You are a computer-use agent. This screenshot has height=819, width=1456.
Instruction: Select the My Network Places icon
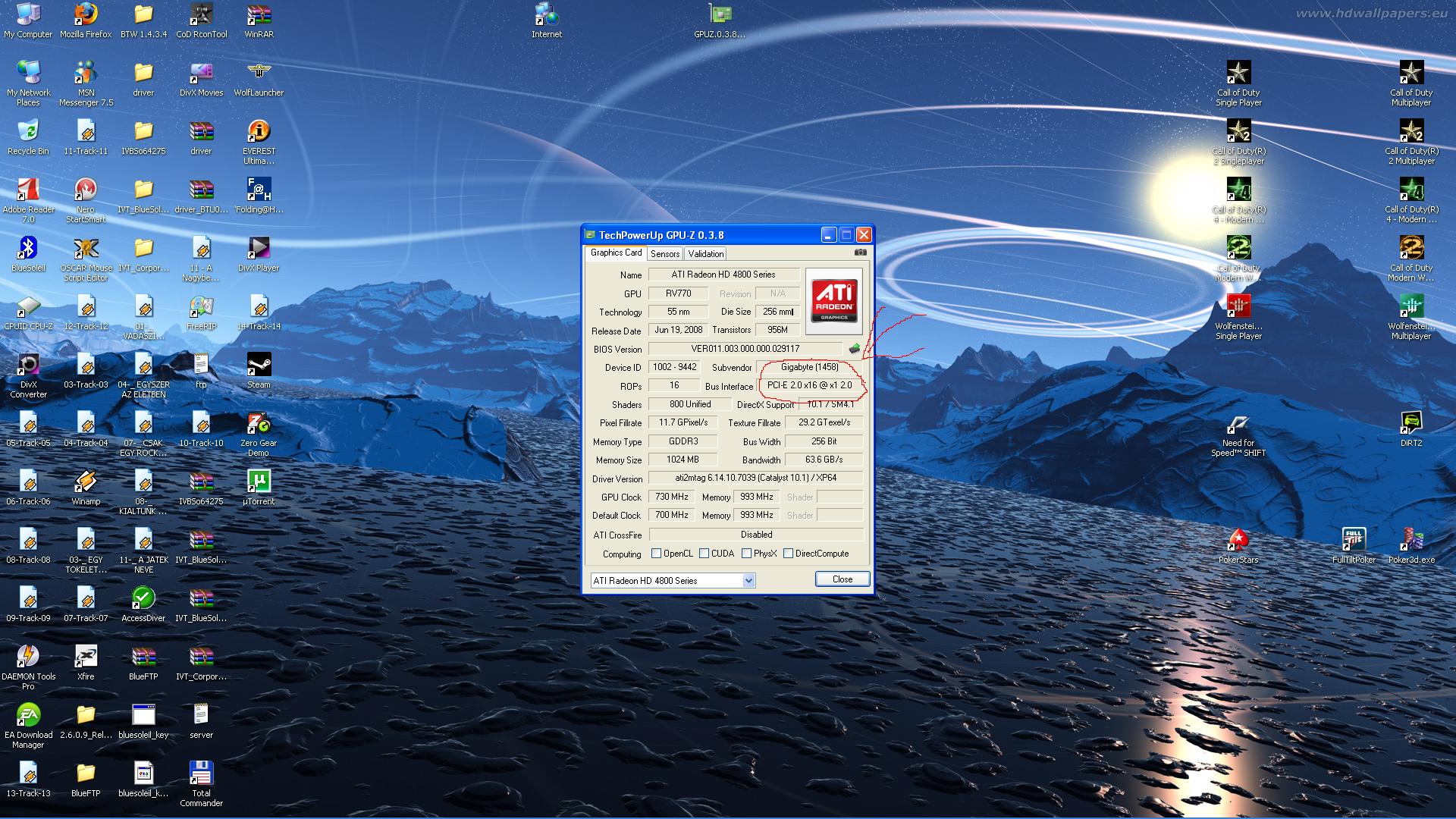tap(28, 84)
